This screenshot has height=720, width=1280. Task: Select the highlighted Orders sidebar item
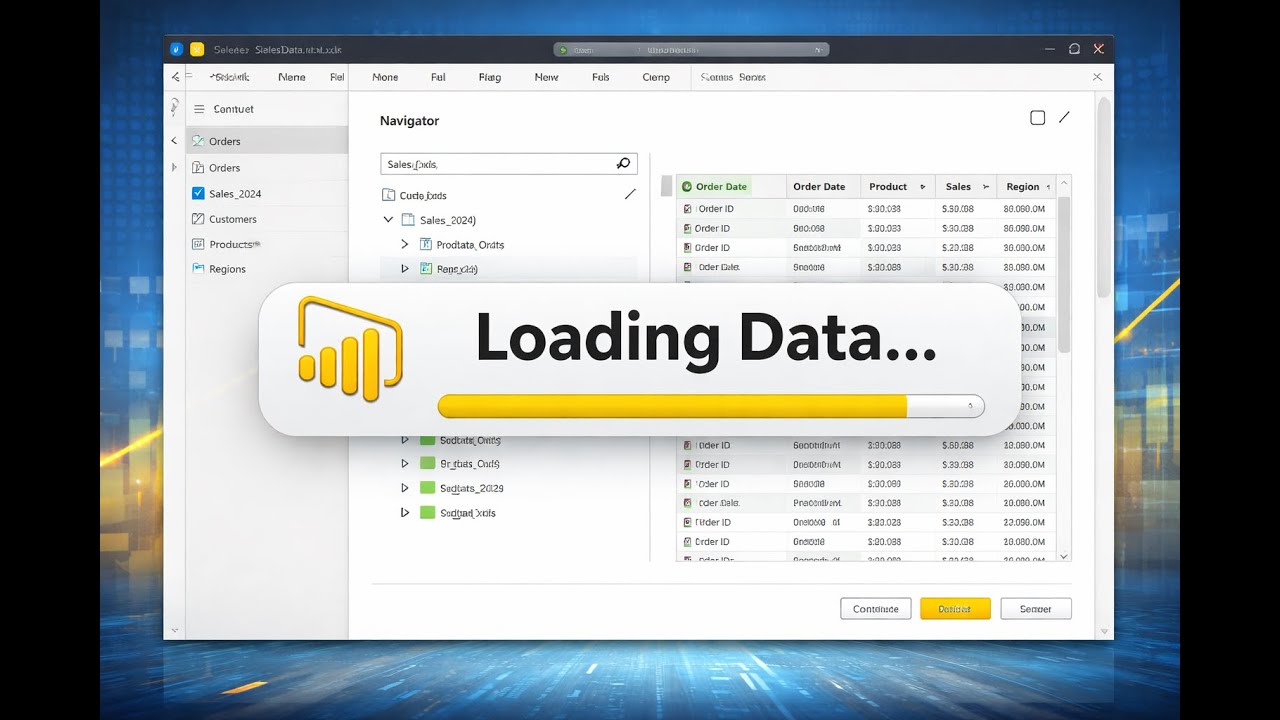pos(267,141)
